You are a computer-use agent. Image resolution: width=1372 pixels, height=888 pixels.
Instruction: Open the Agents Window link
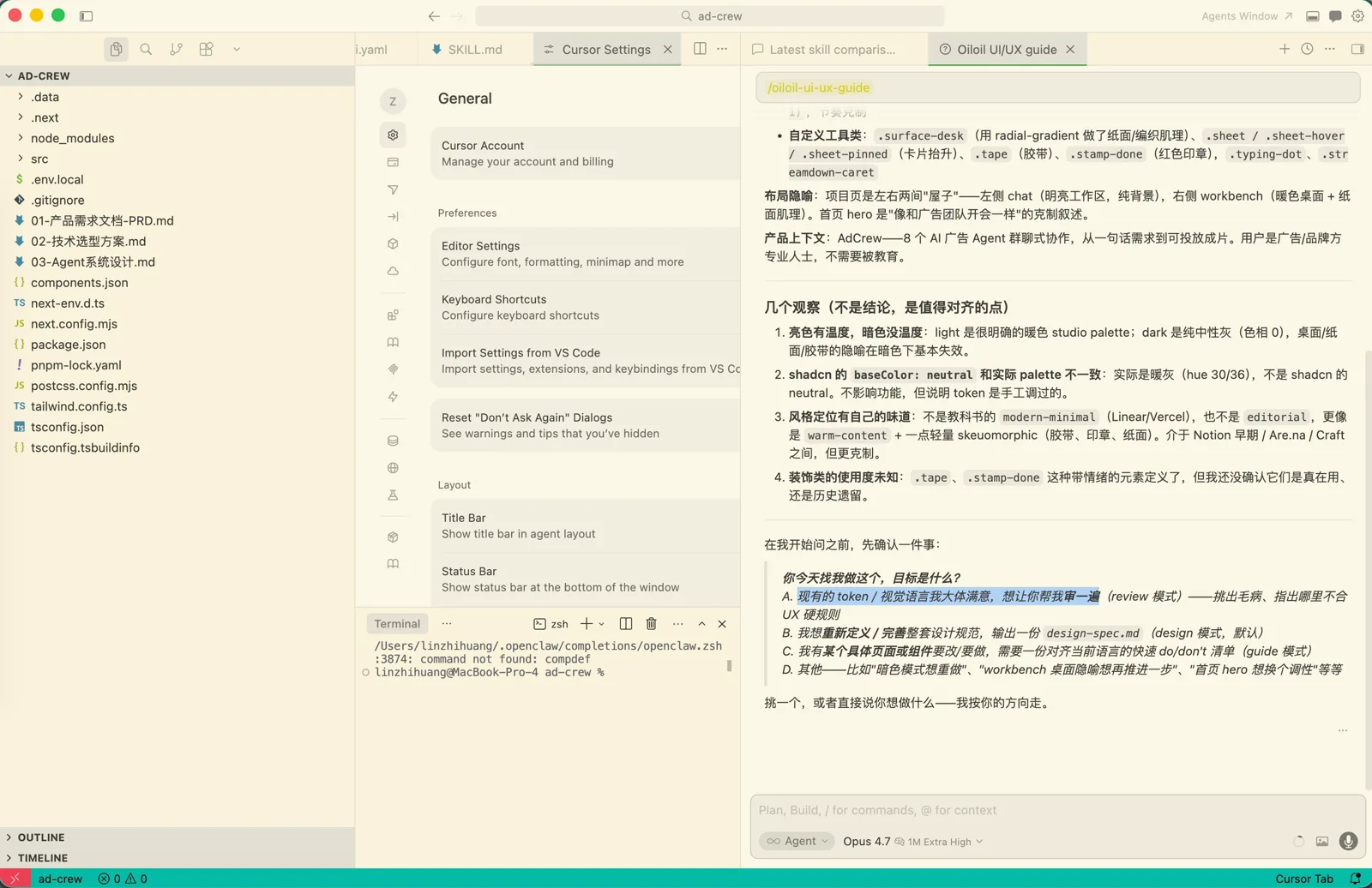point(1246,16)
